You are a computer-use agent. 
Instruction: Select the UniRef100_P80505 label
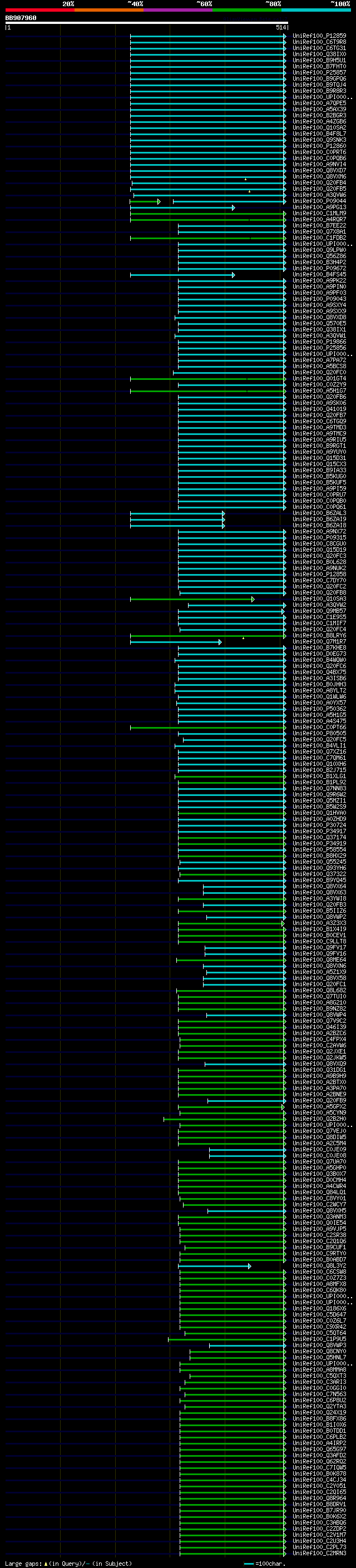(x=319, y=734)
